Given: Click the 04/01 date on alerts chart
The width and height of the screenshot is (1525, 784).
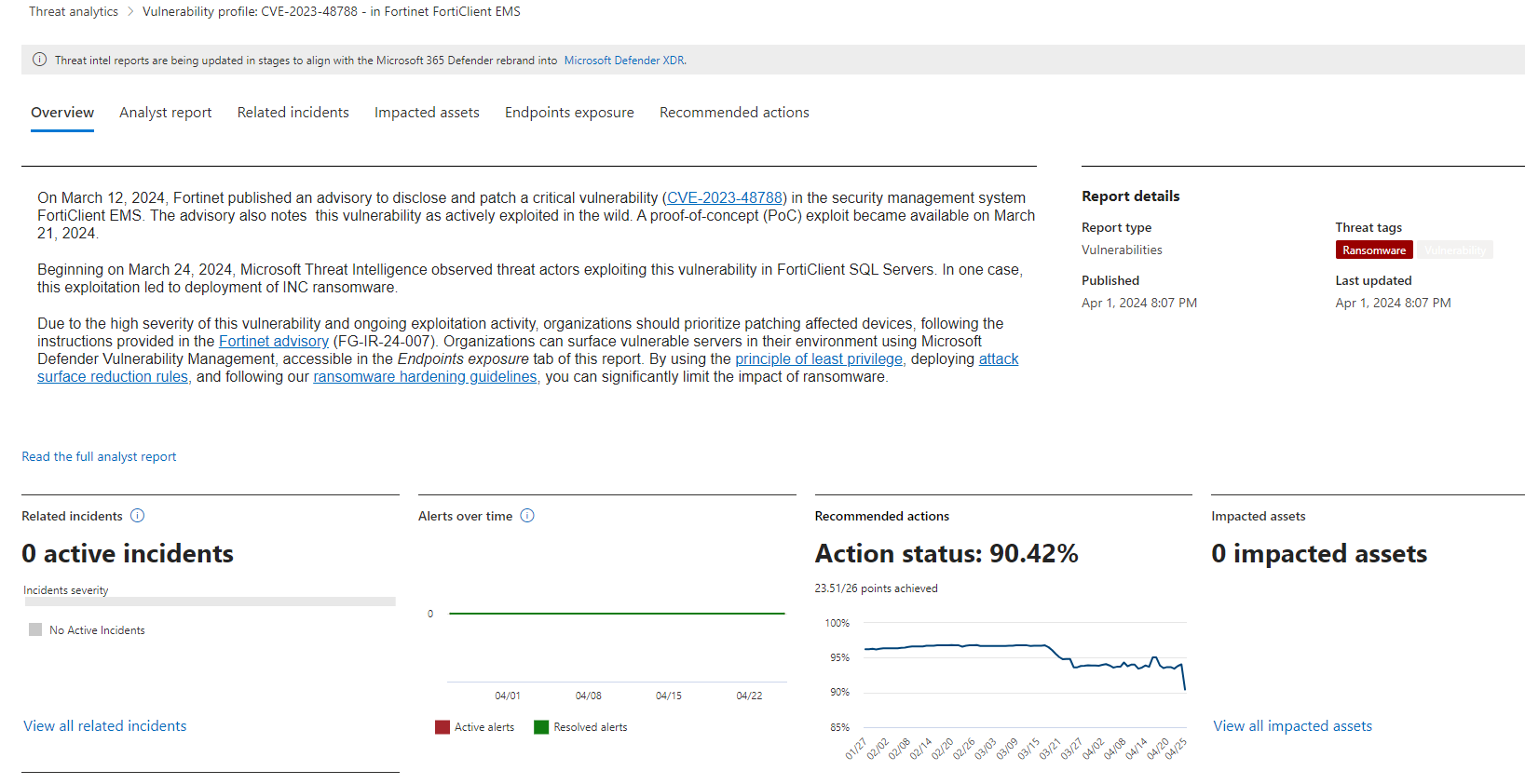Looking at the screenshot, I should (x=508, y=696).
